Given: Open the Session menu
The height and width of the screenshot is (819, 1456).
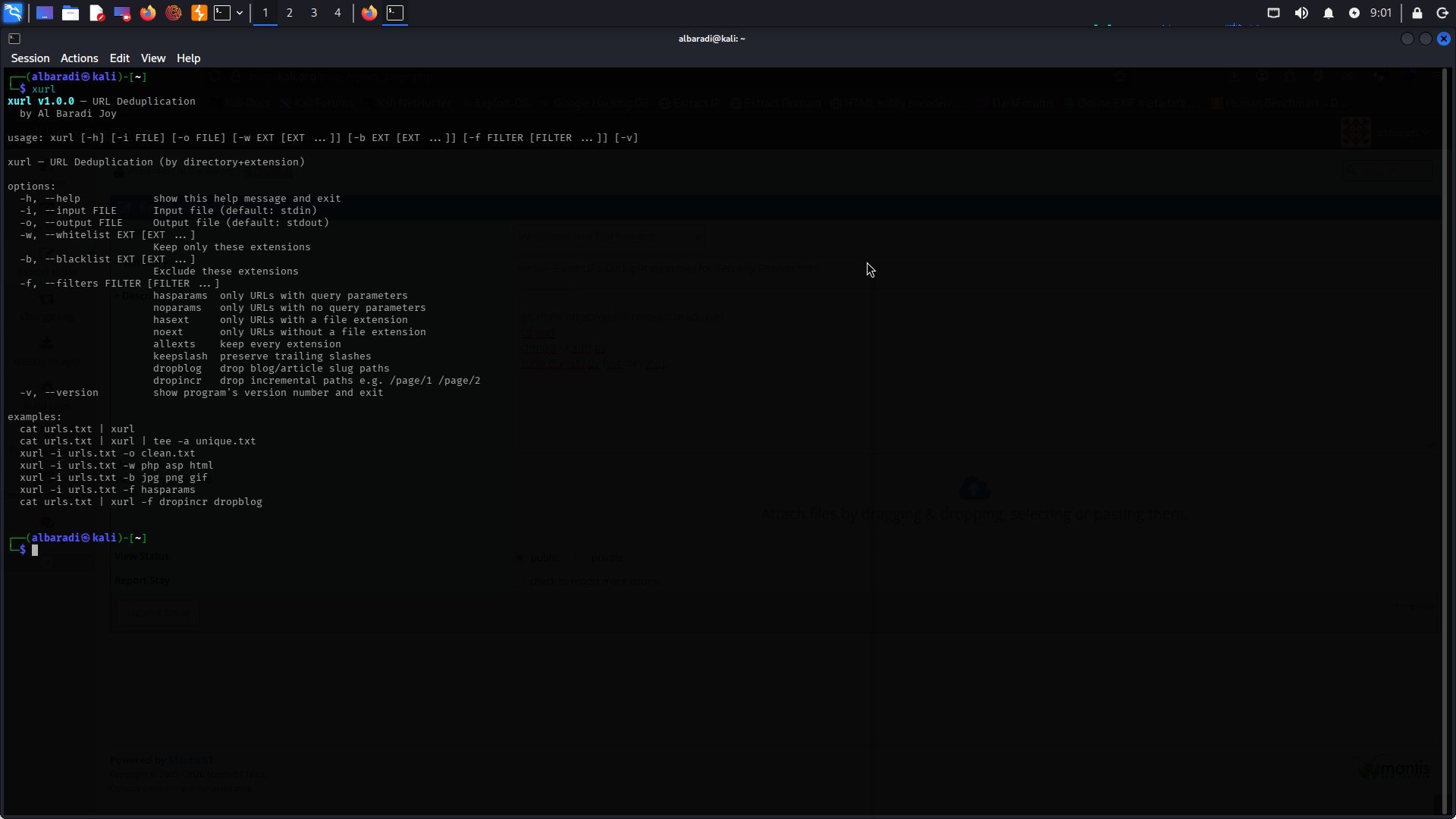Looking at the screenshot, I should click(30, 58).
